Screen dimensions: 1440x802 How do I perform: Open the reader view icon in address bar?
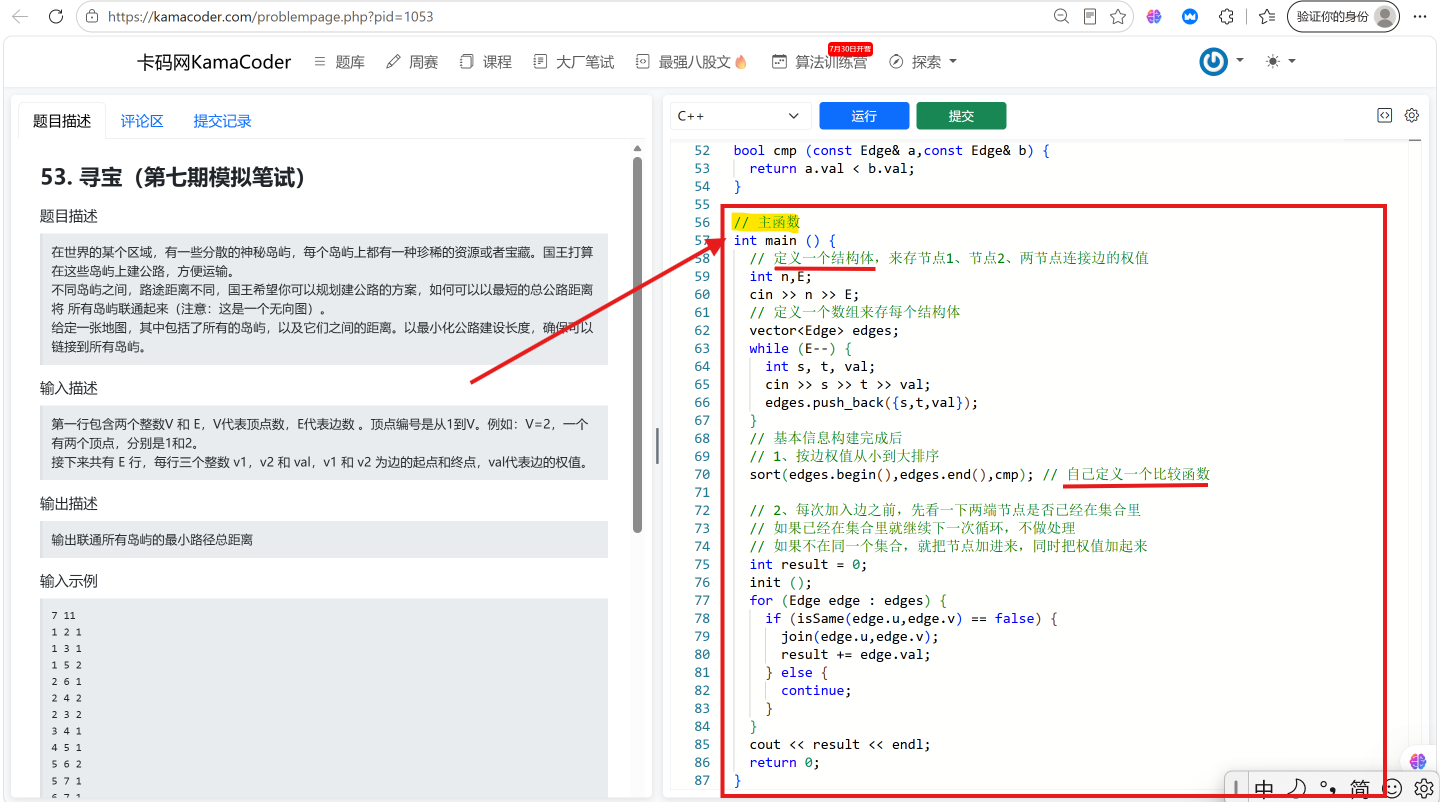[1090, 16]
